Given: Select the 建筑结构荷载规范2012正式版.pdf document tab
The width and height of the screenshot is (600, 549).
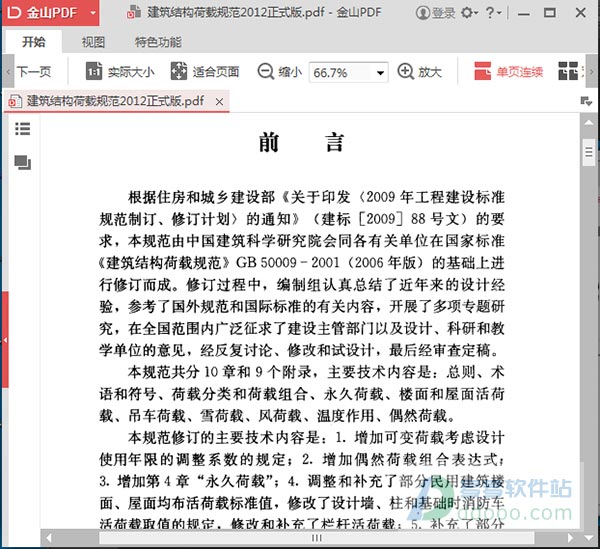Looking at the screenshot, I should (x=116, y=101).
